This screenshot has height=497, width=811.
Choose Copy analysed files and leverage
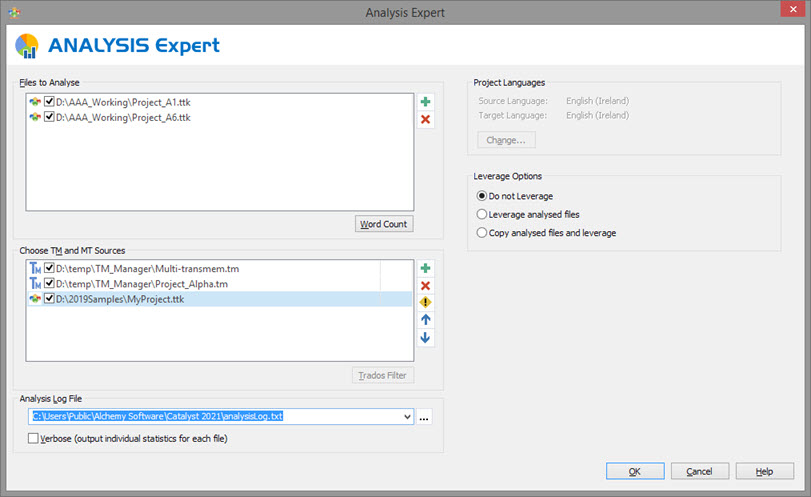pos(482,233)
